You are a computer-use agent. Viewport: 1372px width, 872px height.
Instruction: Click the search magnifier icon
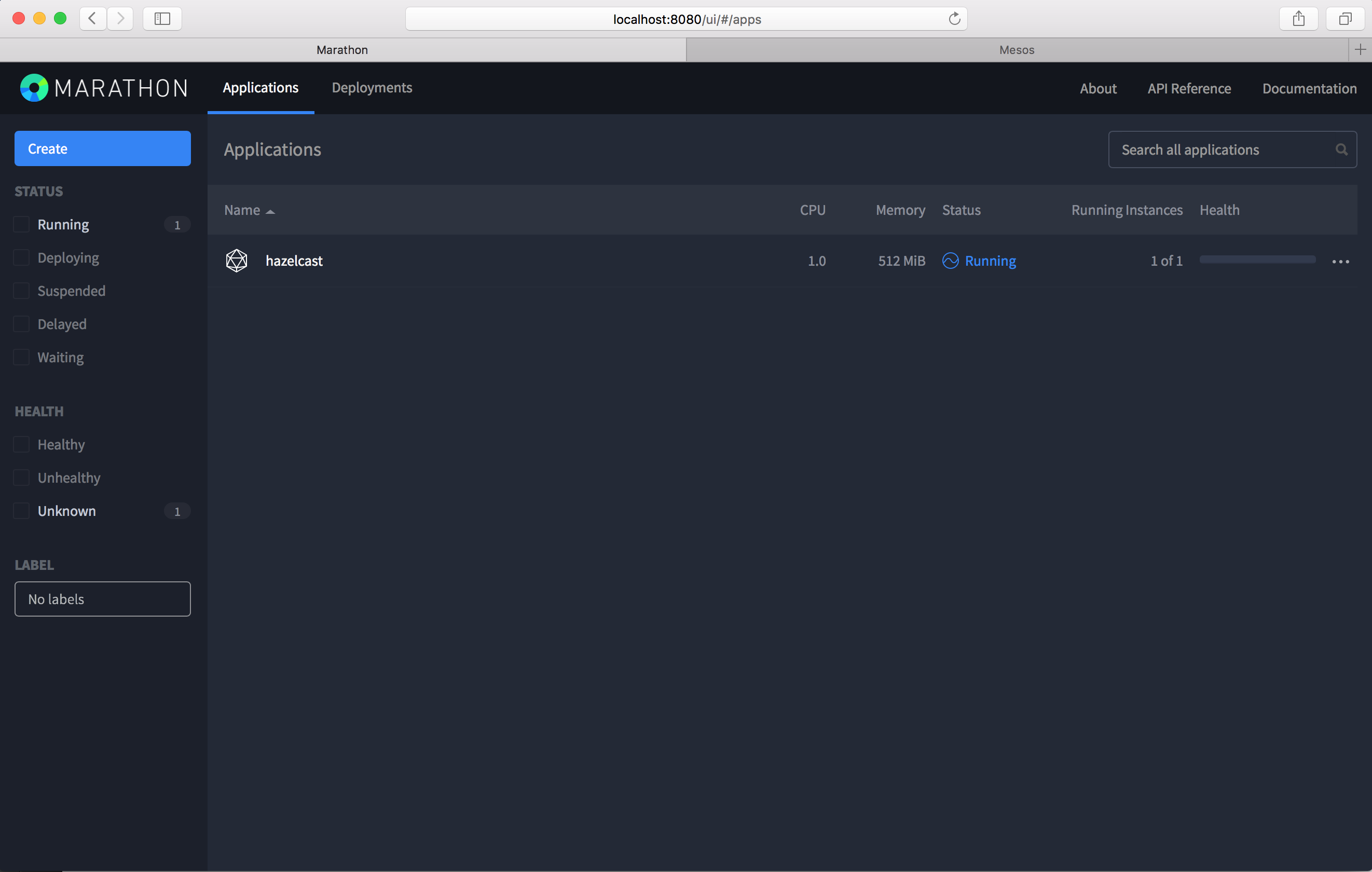point(1341,149)
